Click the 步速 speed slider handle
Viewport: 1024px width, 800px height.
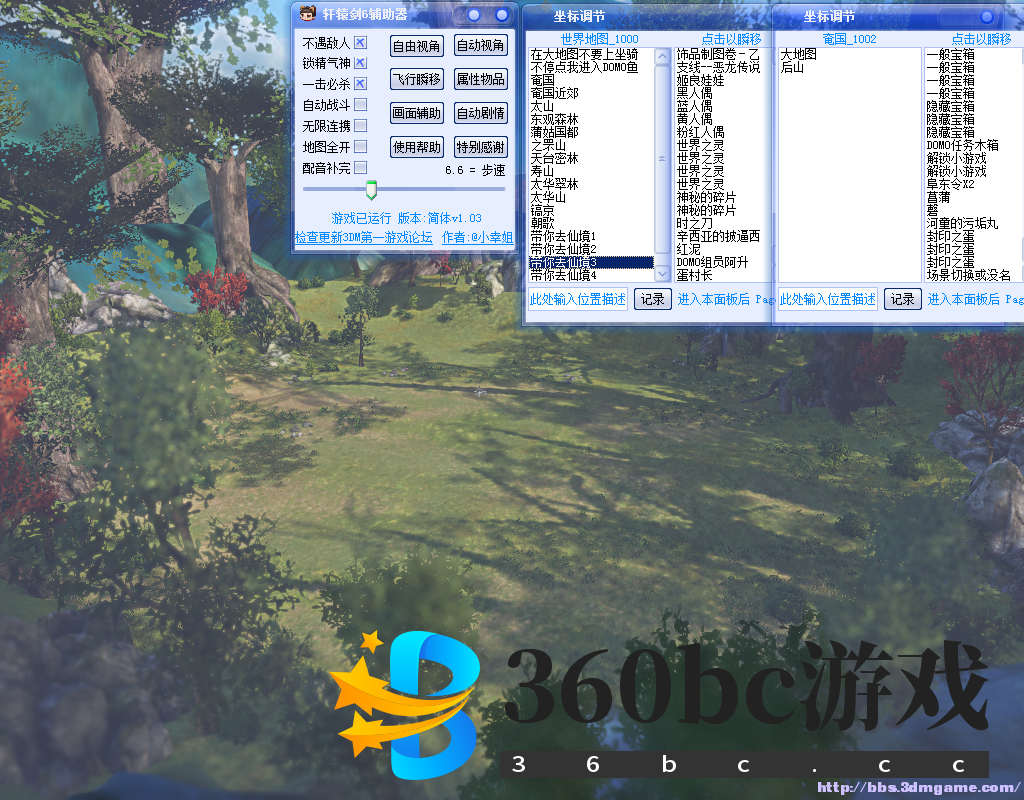(x=371, y=189)
